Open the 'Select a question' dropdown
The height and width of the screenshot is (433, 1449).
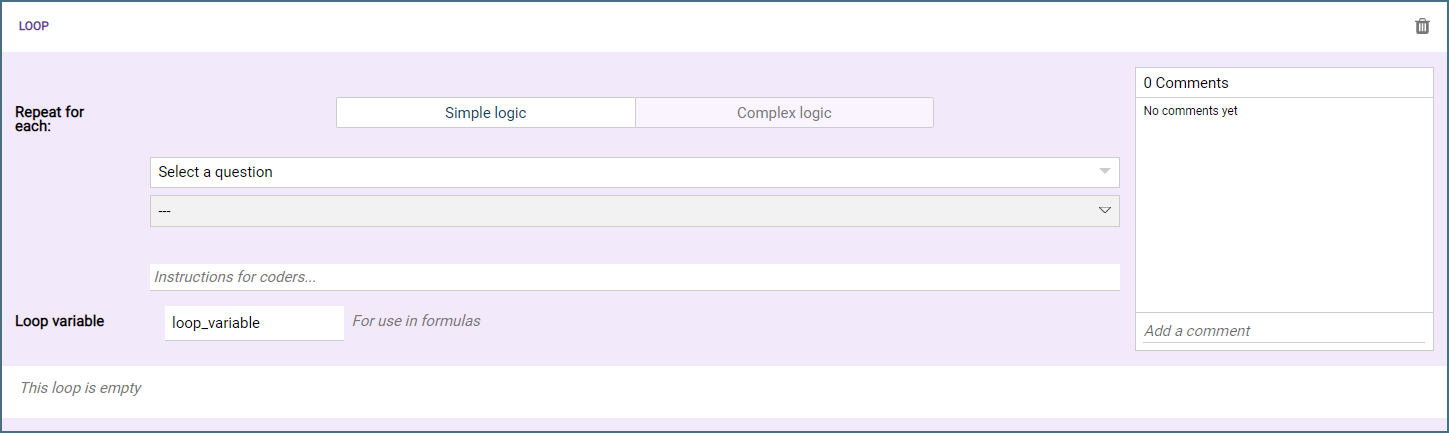(620, 172)
